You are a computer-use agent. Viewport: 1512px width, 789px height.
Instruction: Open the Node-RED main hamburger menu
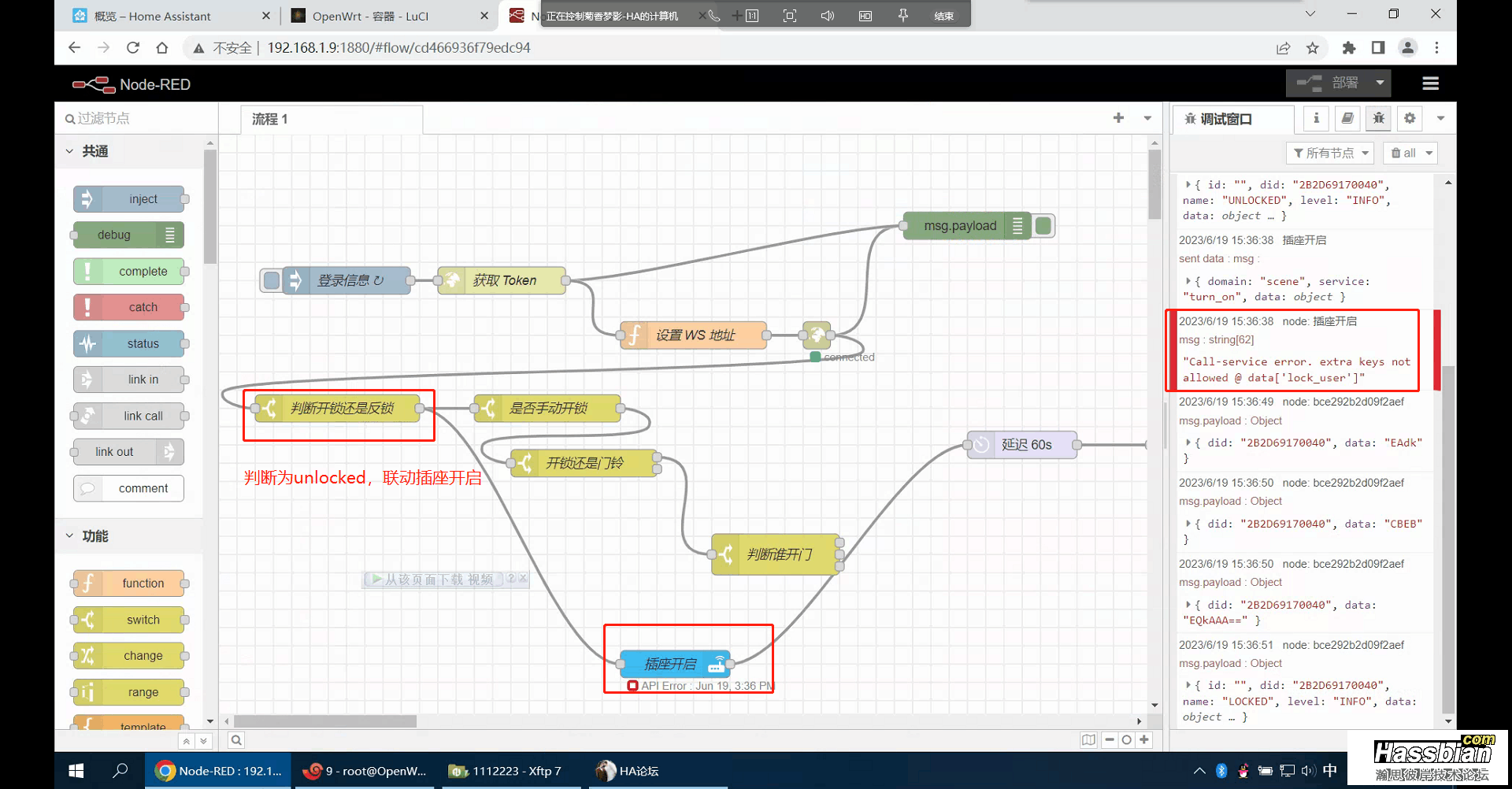[1431, 83]
